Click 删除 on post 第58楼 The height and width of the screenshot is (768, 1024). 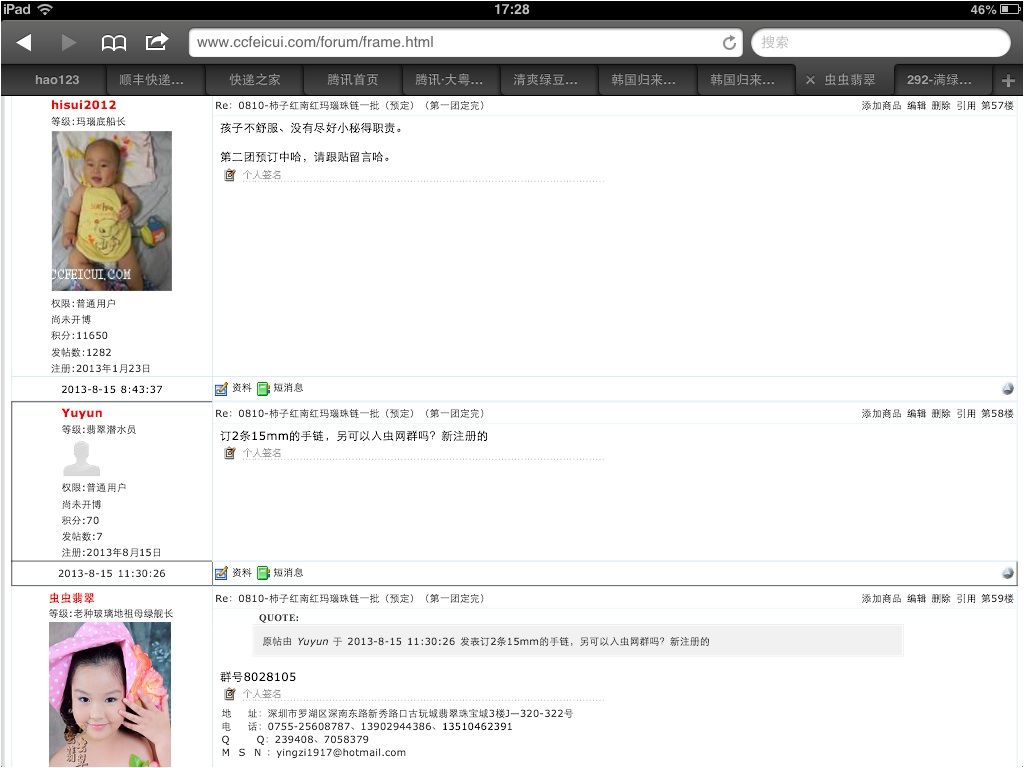941,414
